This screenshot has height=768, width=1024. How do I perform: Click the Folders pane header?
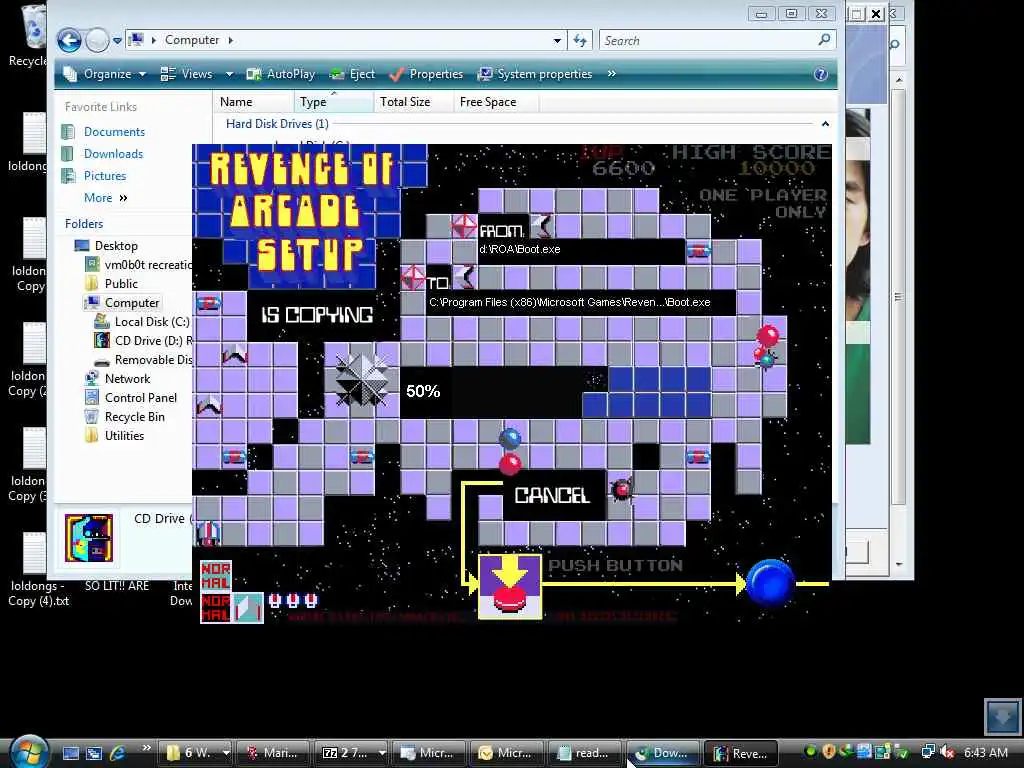point(84,224)
